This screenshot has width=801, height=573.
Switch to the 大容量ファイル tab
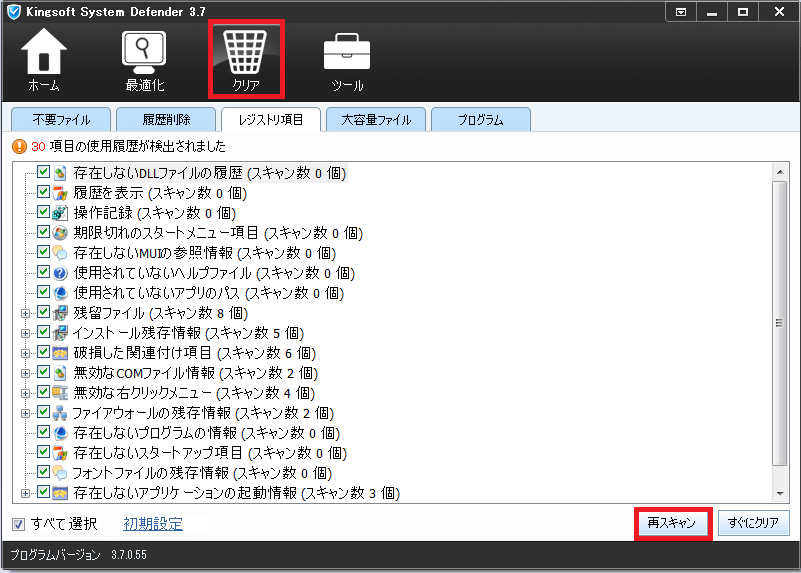coord(375,120)
